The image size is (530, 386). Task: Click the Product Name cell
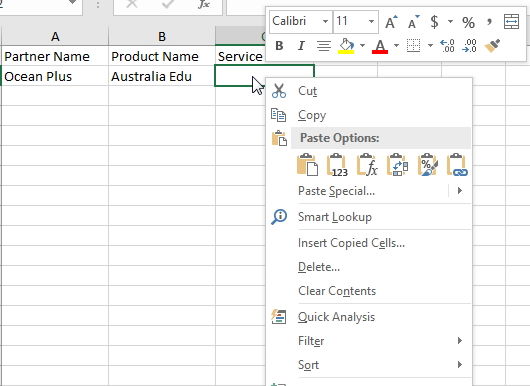[162, 56]
